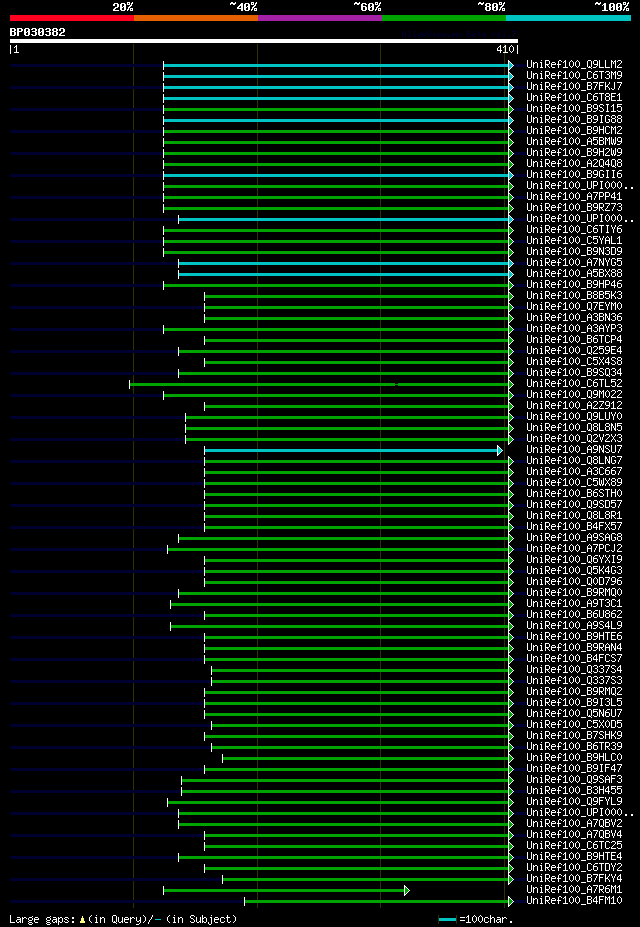
Task: Select label UniRef100_A7PP41
Action: [574, 196]
